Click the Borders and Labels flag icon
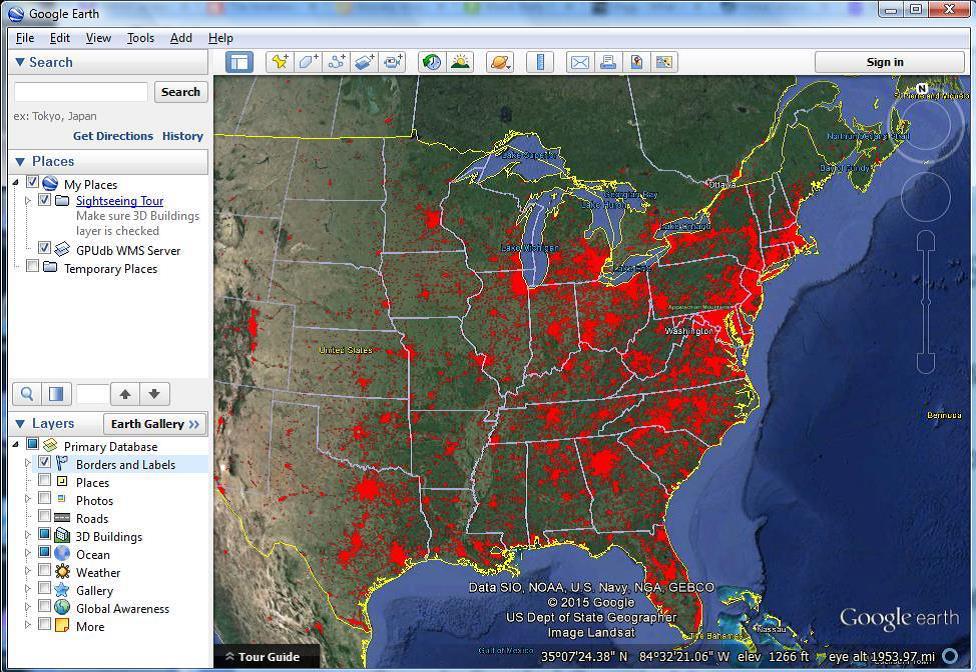Viewport: 976px width, 672px height. pos(62,464)
